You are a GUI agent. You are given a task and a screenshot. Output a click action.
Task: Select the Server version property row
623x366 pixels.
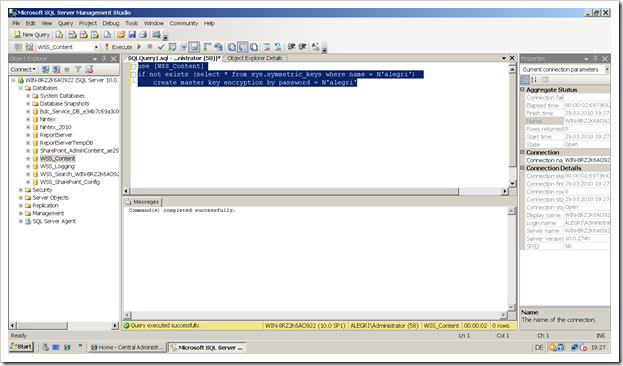click(567, 239)
